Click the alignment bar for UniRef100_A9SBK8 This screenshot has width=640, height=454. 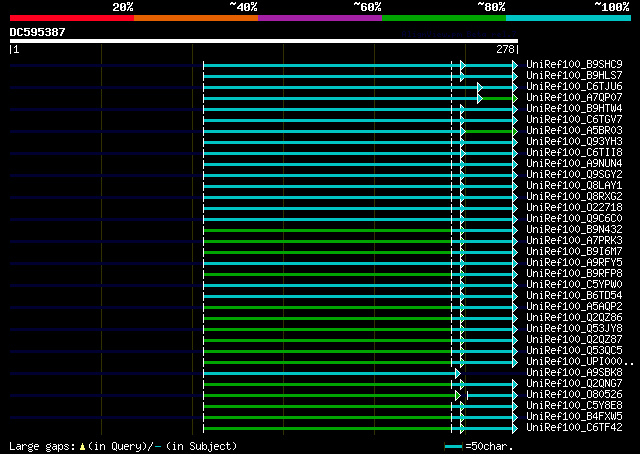tap(332, 374)
